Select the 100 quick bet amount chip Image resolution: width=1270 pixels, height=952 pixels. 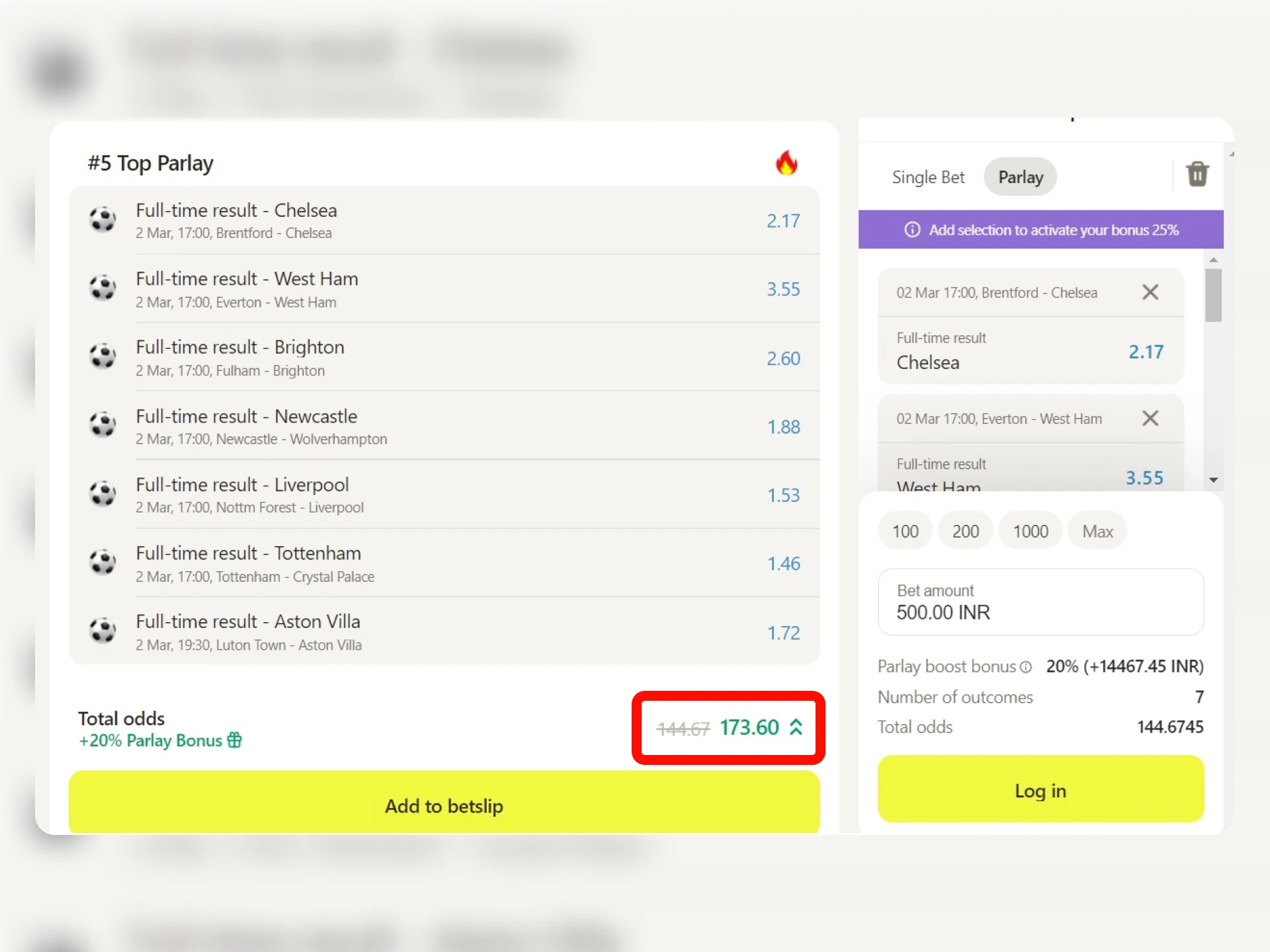904,530
